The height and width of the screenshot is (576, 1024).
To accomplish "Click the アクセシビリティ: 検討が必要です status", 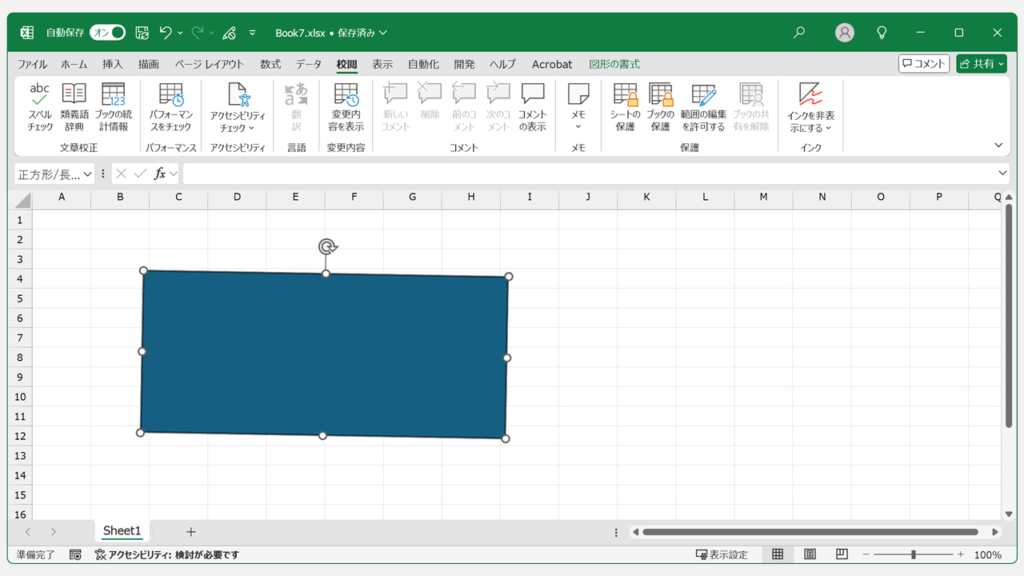I will tap(167, 554).
